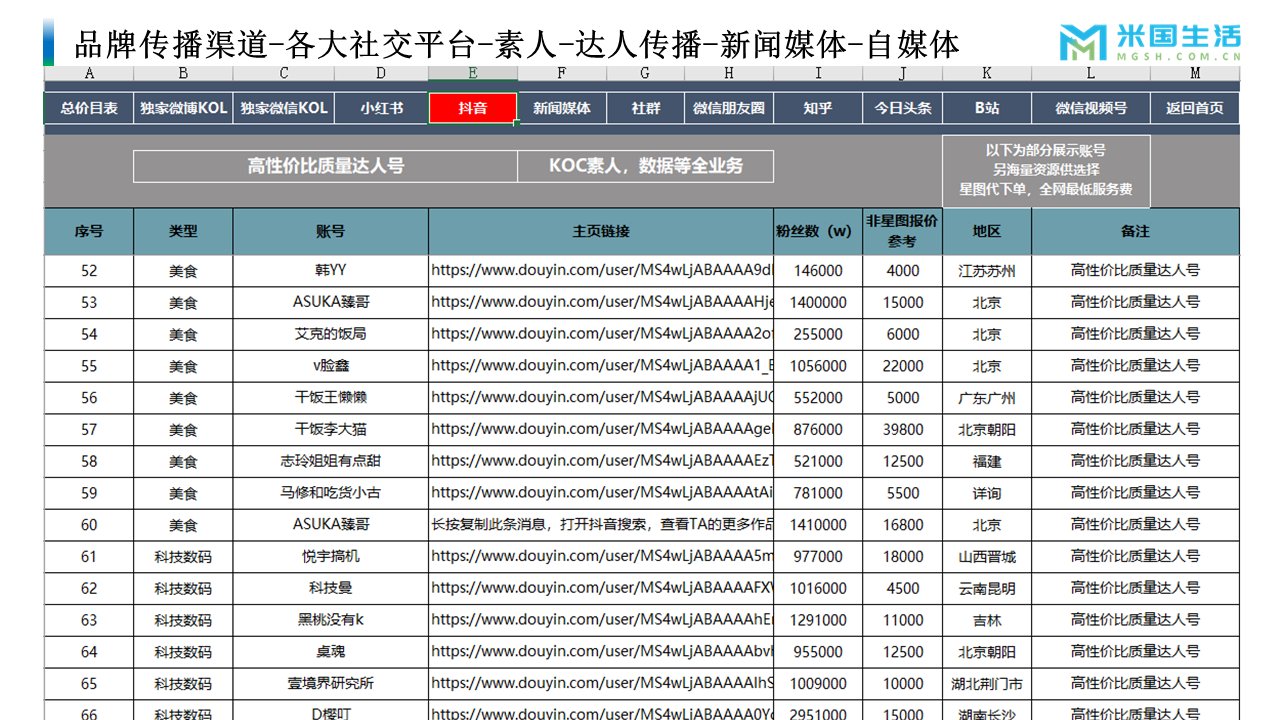Click the 非星图报价参考 column header
Screen dimensions: 1280x720
click(x=902, y=231)
